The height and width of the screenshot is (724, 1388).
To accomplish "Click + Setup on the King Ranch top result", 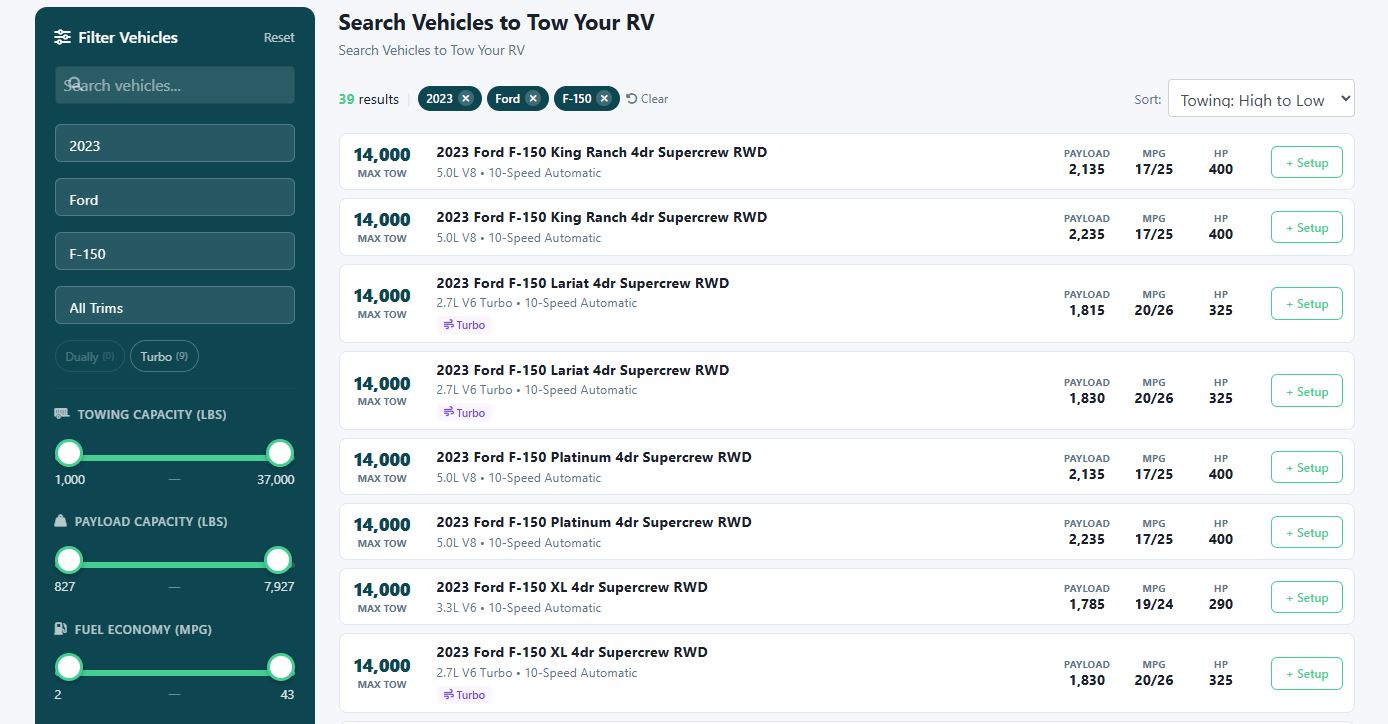I will (x=1306, y=162).
